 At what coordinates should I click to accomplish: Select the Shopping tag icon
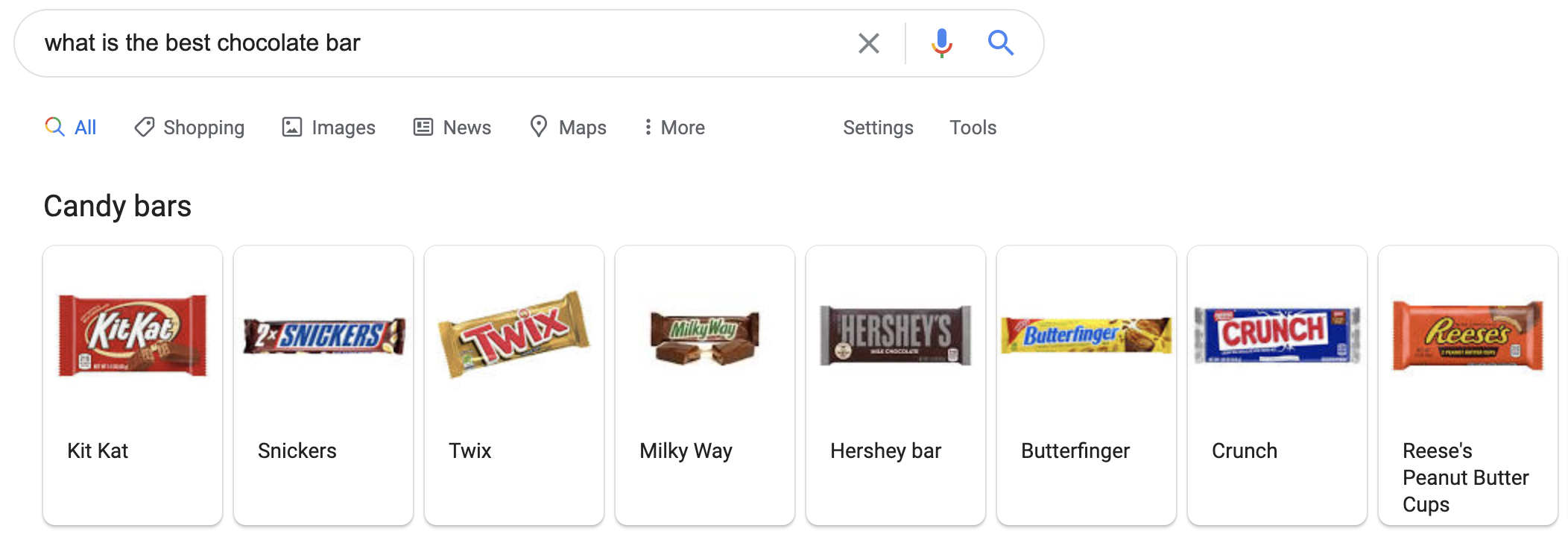[144, 127]
